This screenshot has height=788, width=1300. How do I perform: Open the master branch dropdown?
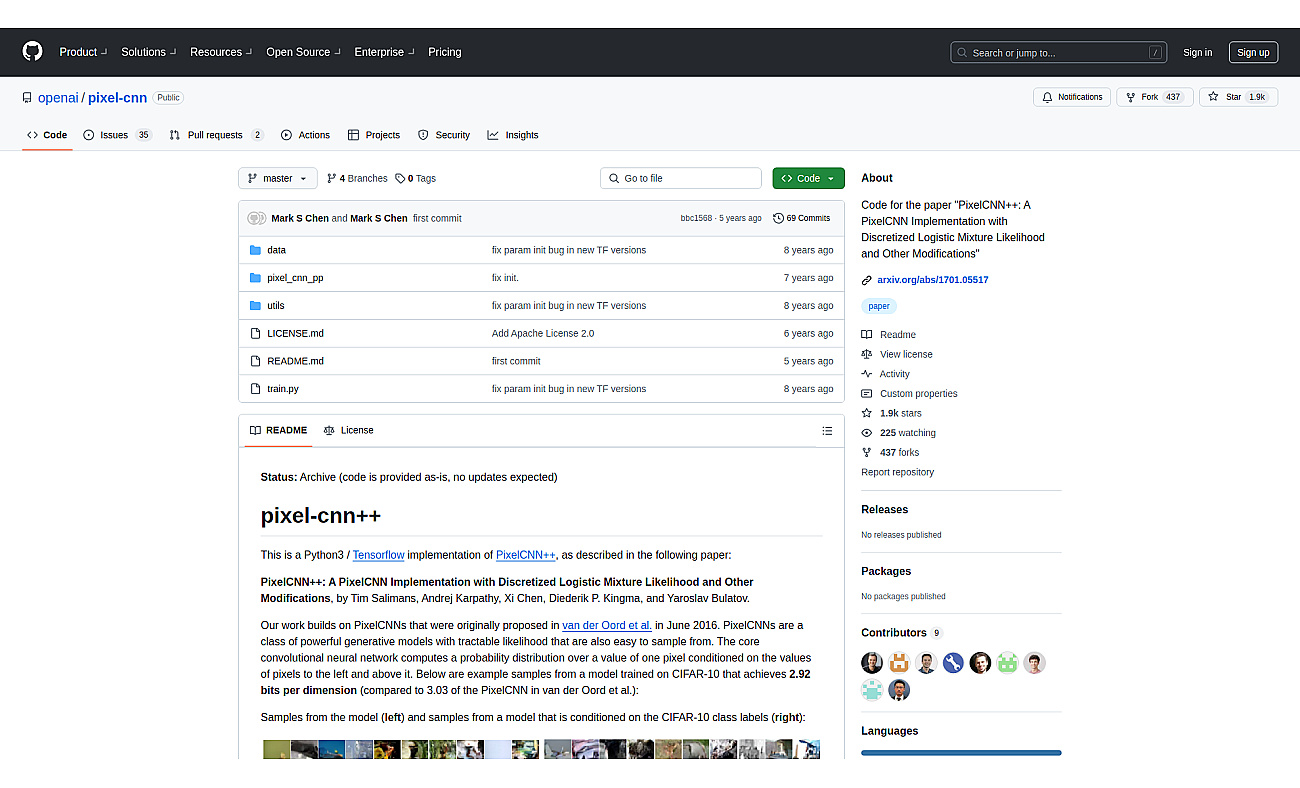[x=277, y=178]
